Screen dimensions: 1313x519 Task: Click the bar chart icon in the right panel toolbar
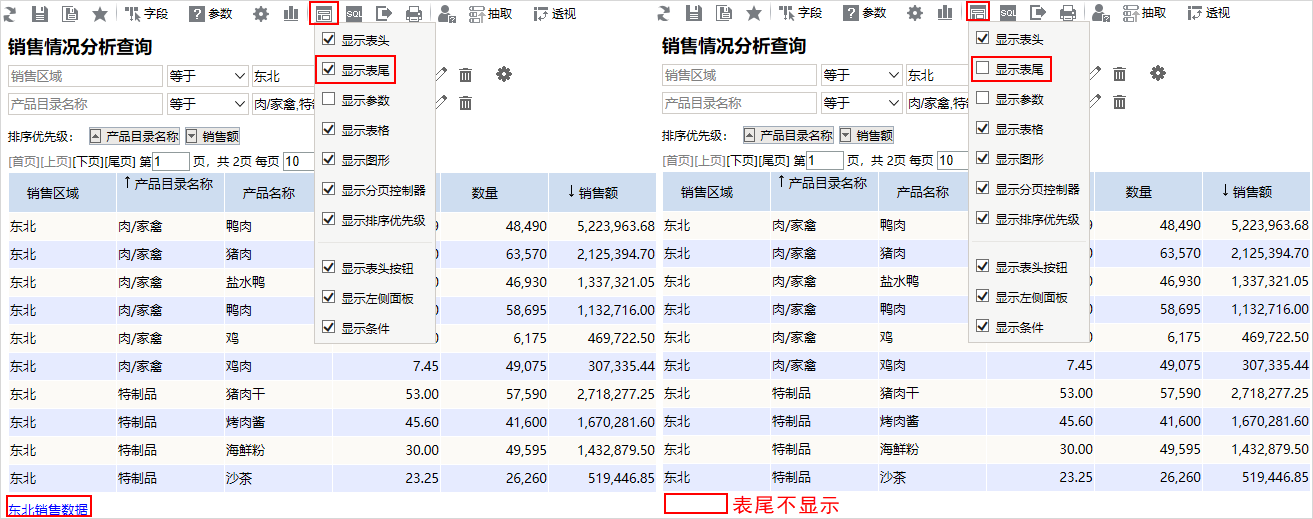coord(945,13)
